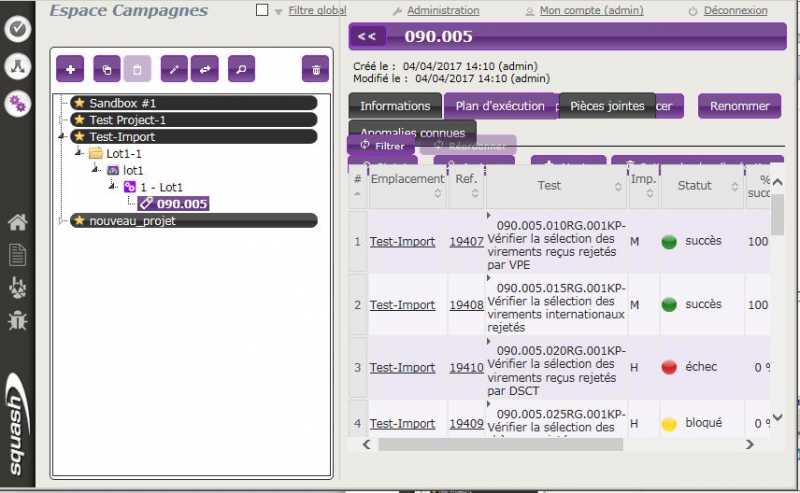This screenshot has height=493, width=800.
Task: Open the Pièces jointes tab
Action: tap(607, 106)
